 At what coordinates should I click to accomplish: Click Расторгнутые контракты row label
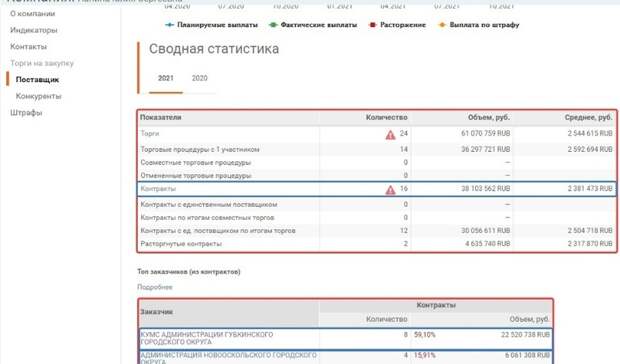tap(181, 244)
